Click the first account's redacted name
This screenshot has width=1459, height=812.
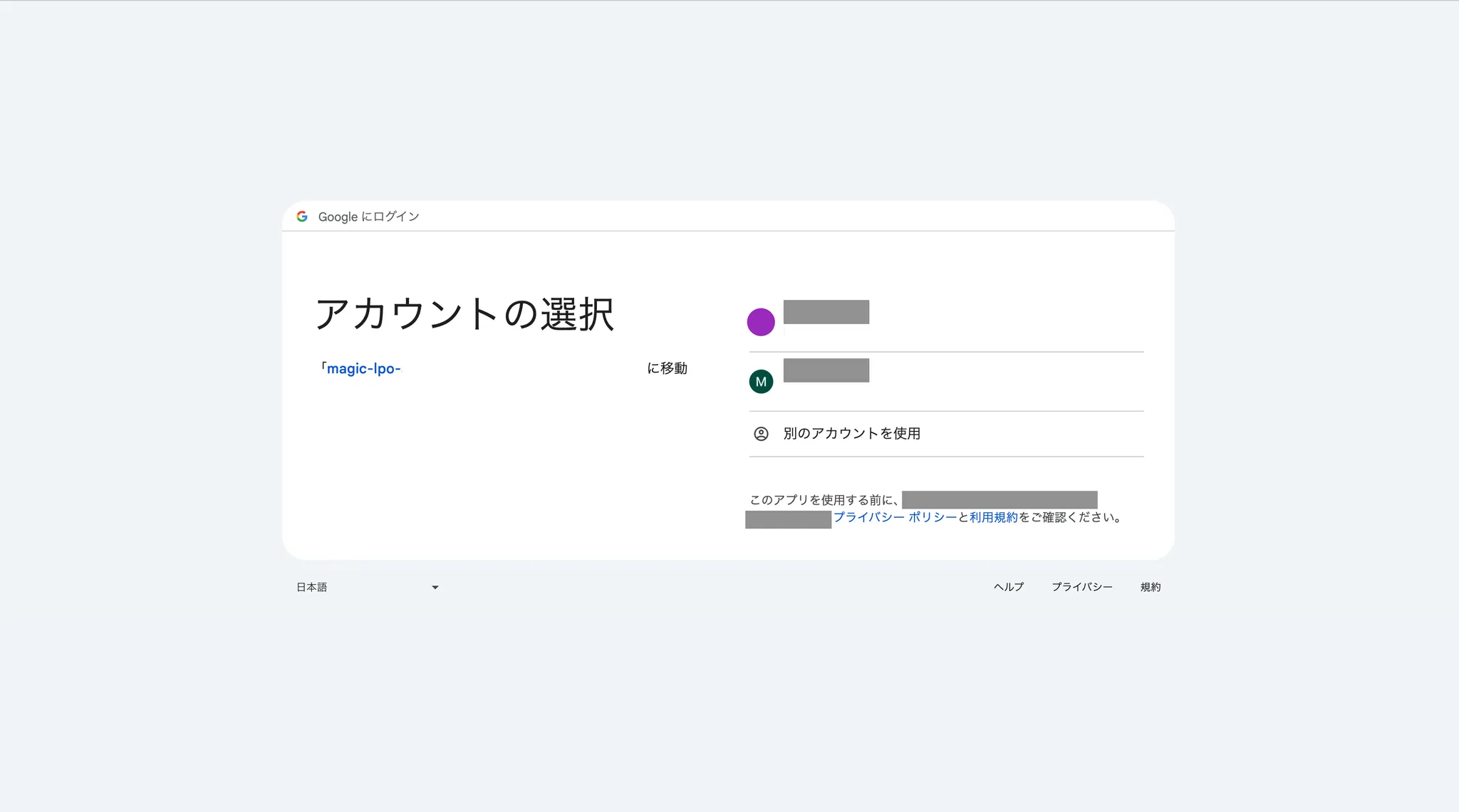(826, 312)
